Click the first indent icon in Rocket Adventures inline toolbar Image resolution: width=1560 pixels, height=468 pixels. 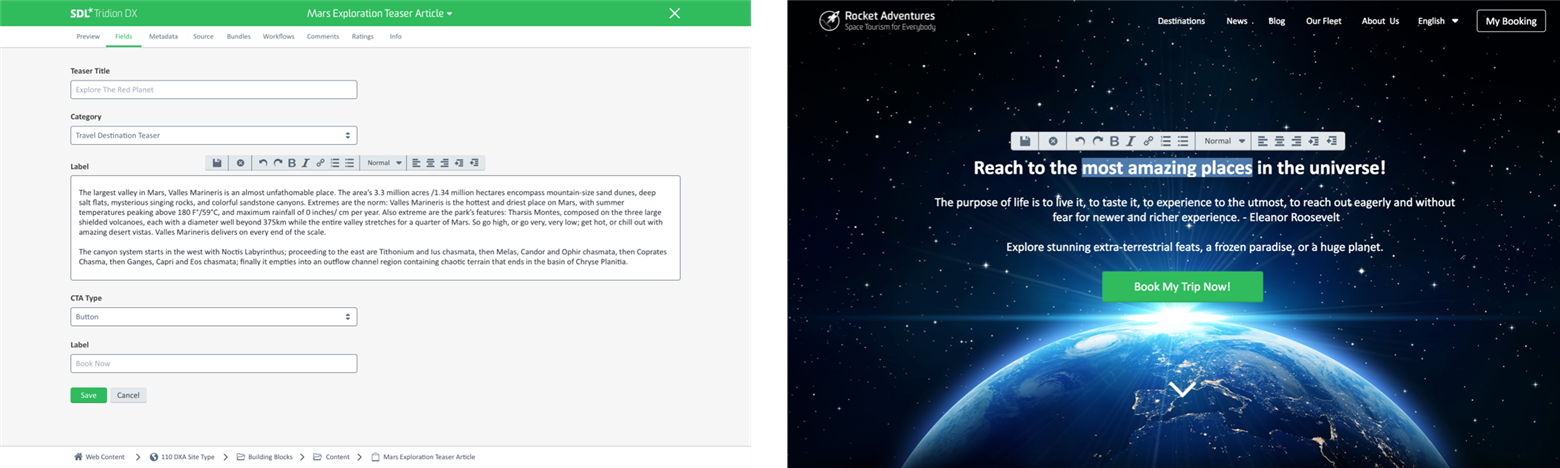pos(1313,141)
